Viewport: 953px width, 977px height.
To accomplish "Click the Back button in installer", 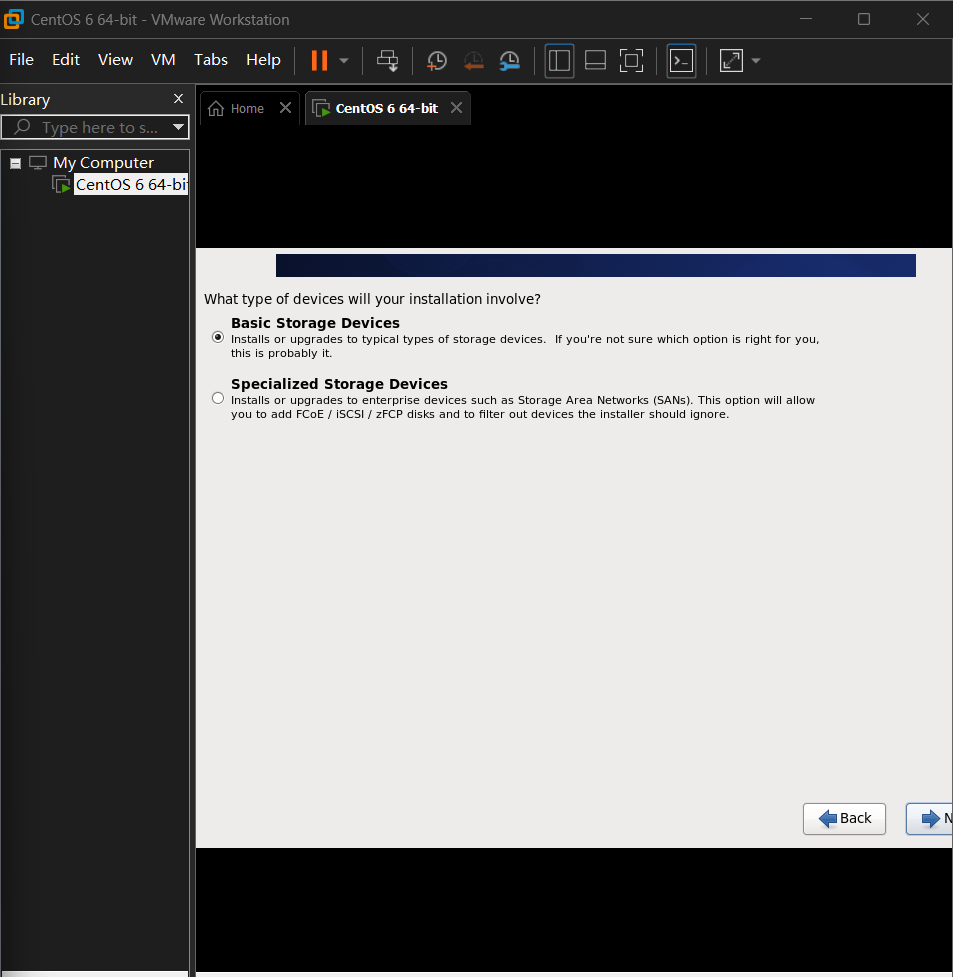I will [x=845, y=819].
